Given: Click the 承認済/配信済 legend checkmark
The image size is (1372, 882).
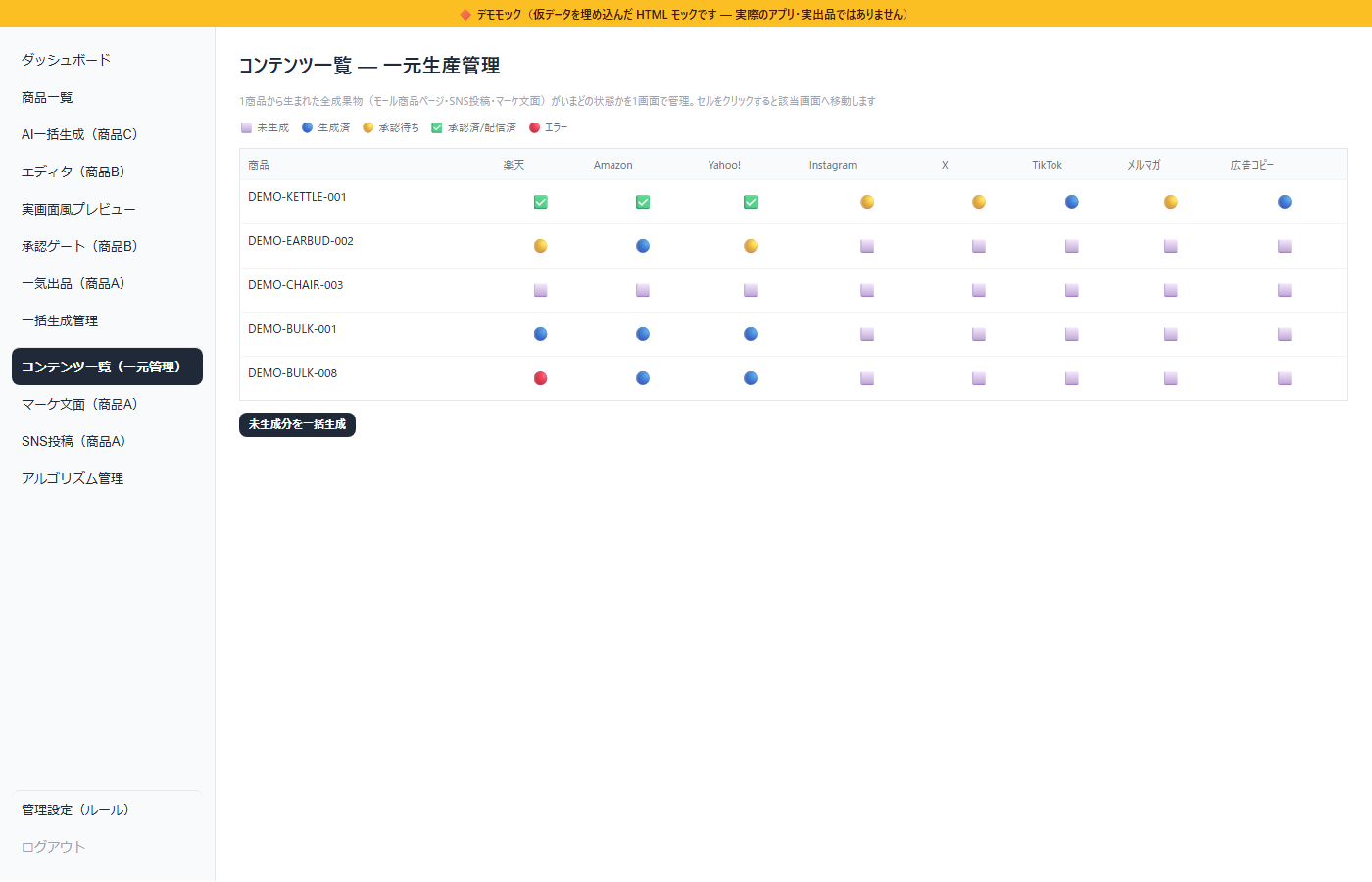Looking at the screenshot, I should click(x=437, y=127).
